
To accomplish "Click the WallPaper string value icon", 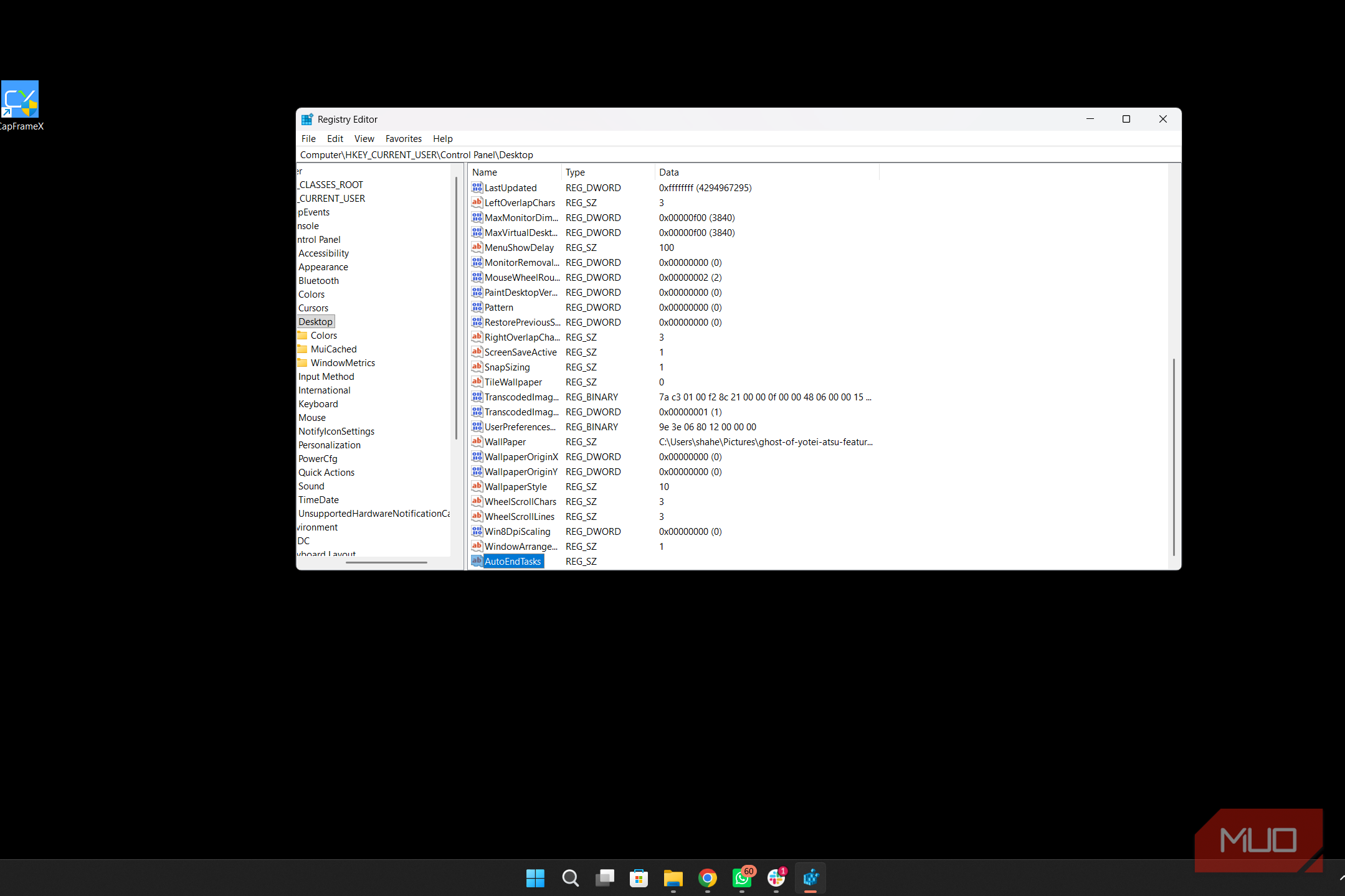I will [x=477, y=441].
